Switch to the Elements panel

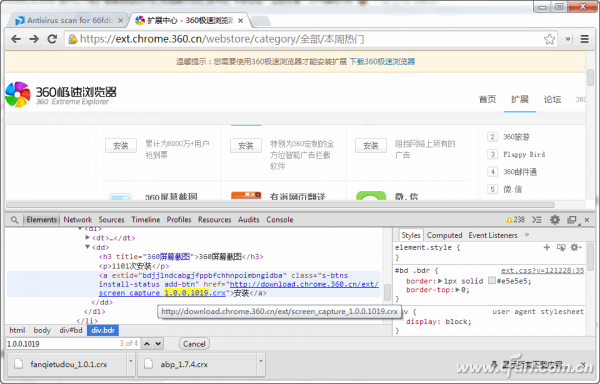pos(41,220)
